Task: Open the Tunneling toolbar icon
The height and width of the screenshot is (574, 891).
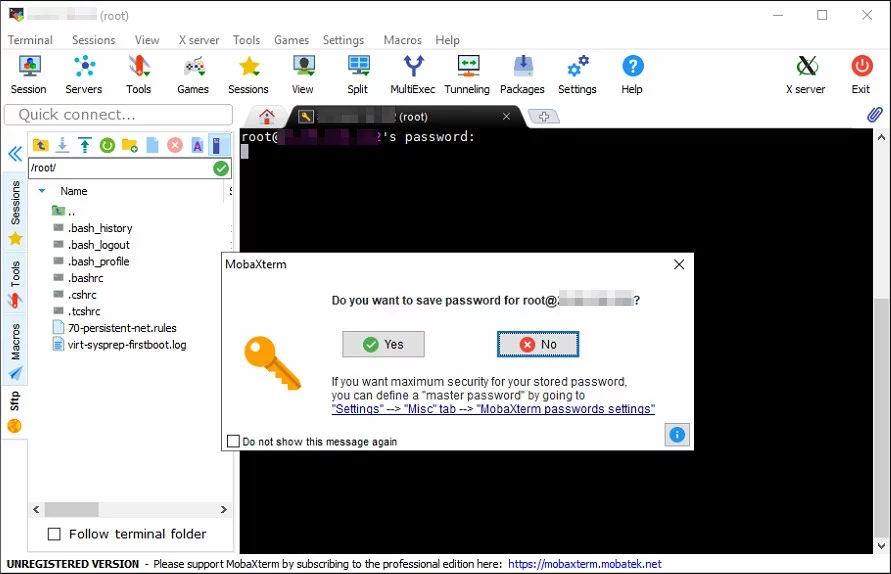Action: click(x=467, y=74)
